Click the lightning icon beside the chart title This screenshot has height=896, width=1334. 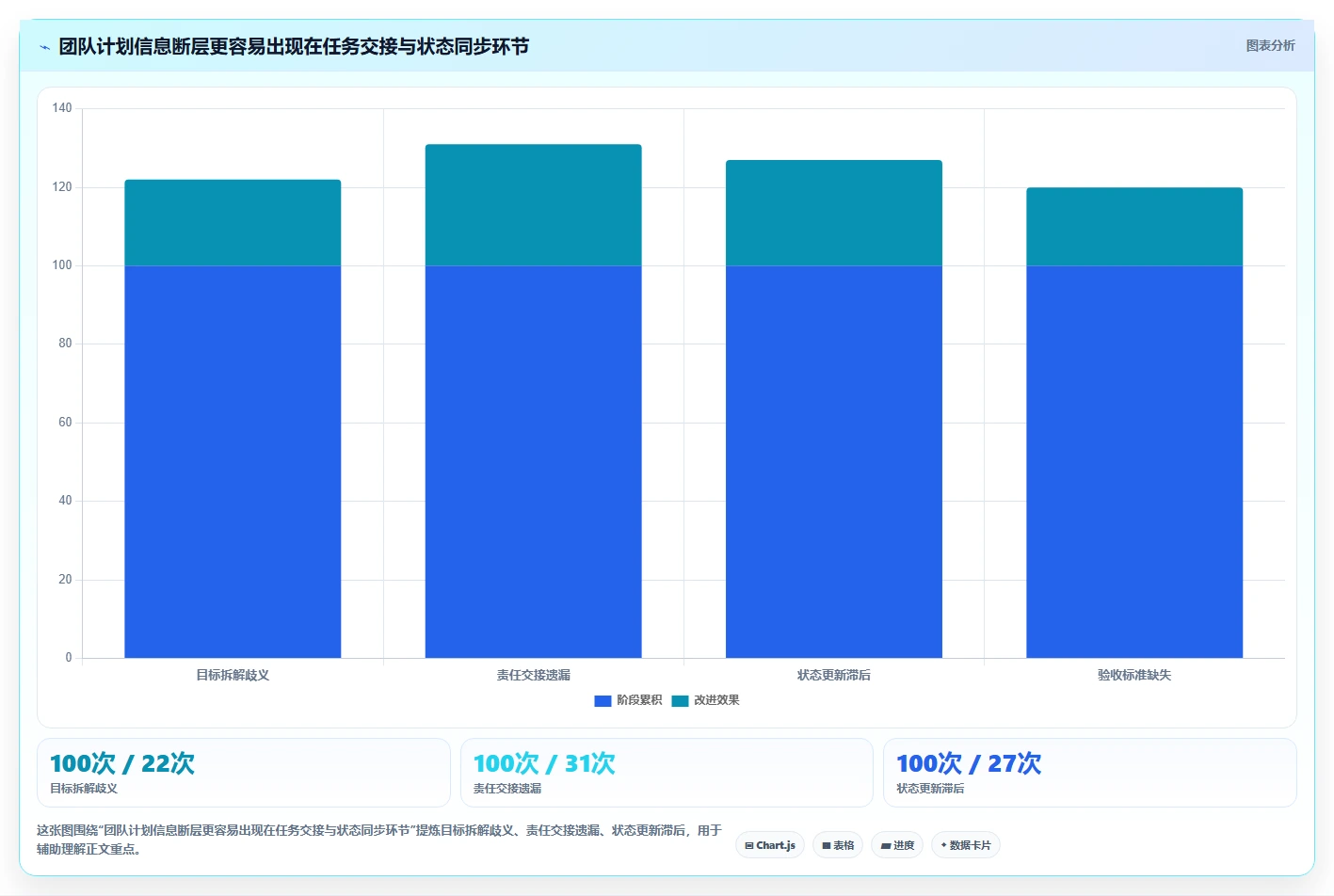pyautogui.click(x=44, y=47)
